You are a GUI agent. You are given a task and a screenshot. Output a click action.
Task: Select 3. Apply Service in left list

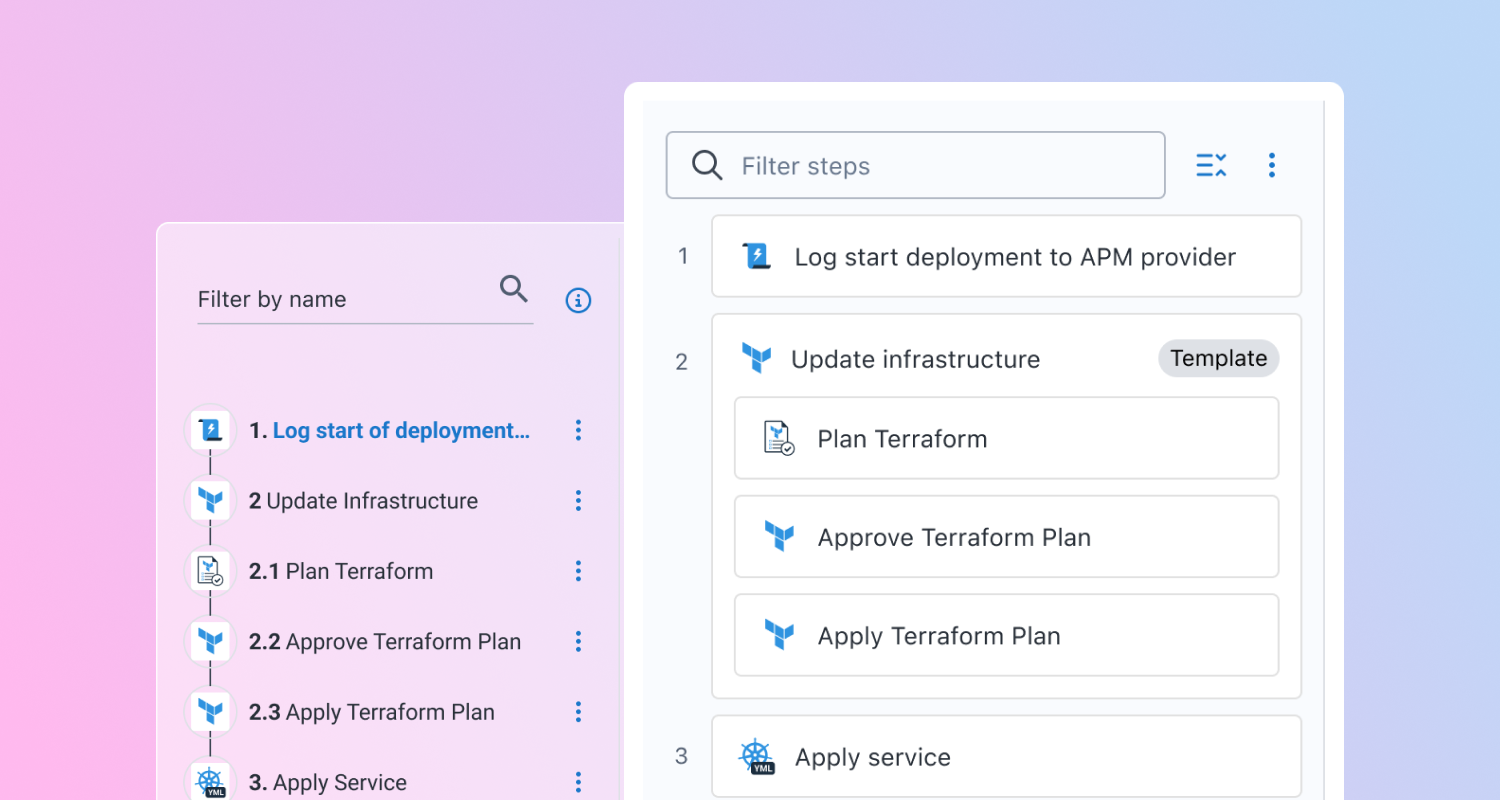click(x=328, y=782)
